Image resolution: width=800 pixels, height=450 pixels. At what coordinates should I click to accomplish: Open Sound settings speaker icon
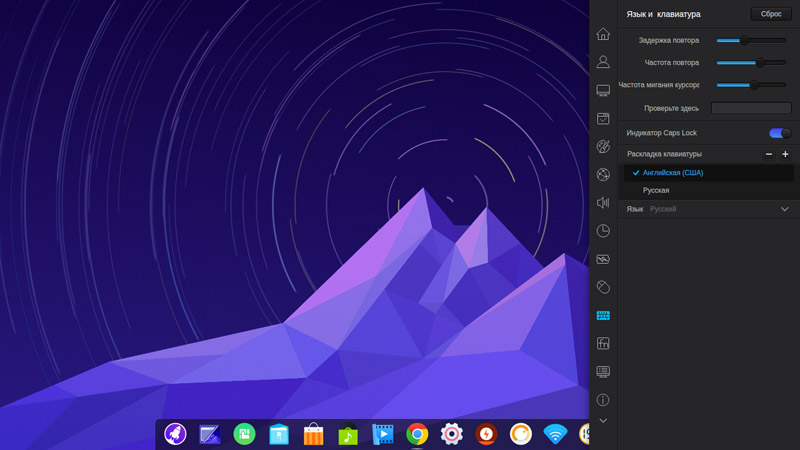(603, 203)
